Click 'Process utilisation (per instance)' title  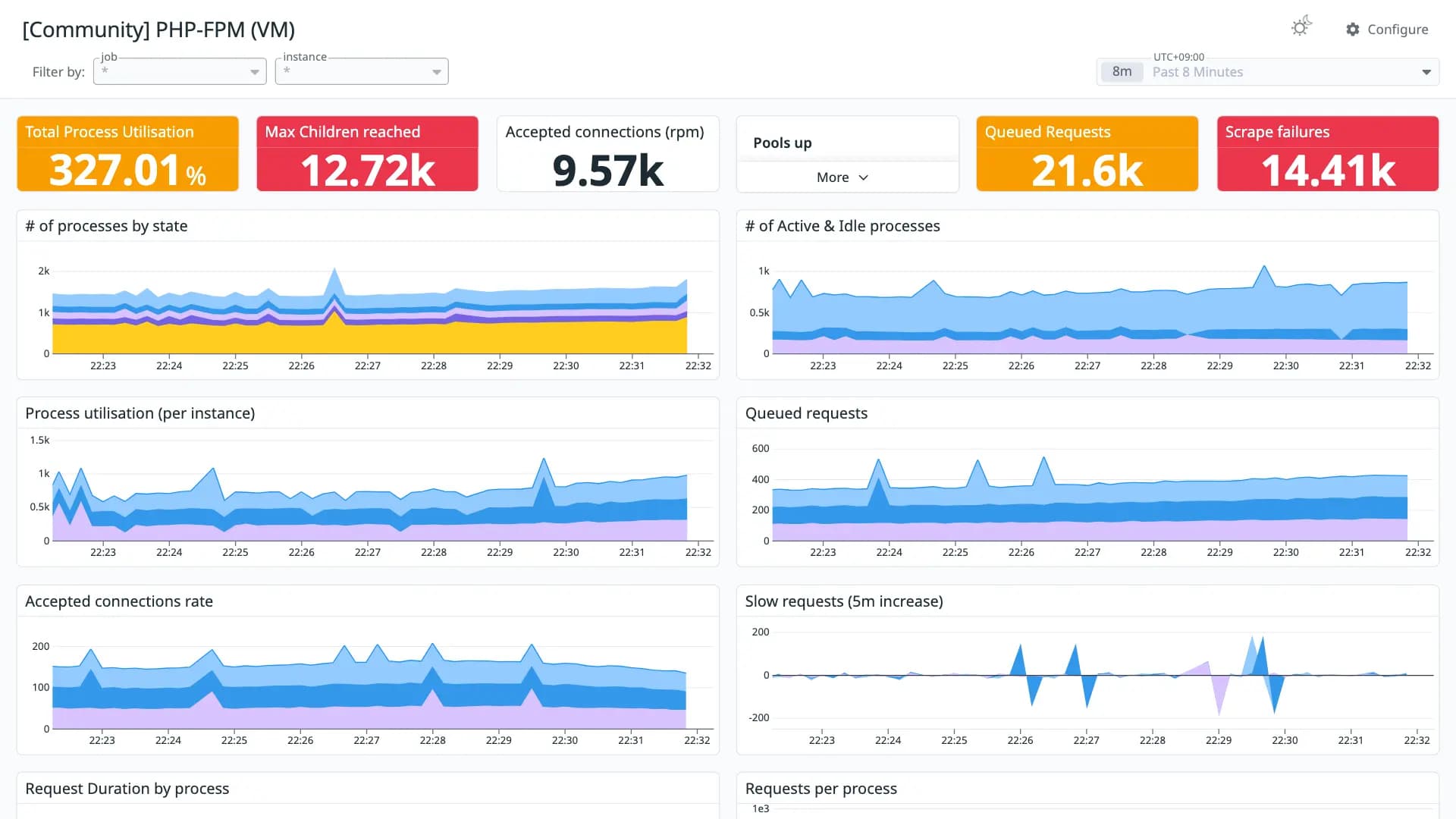pyautogui.click(x=140, y=413)
